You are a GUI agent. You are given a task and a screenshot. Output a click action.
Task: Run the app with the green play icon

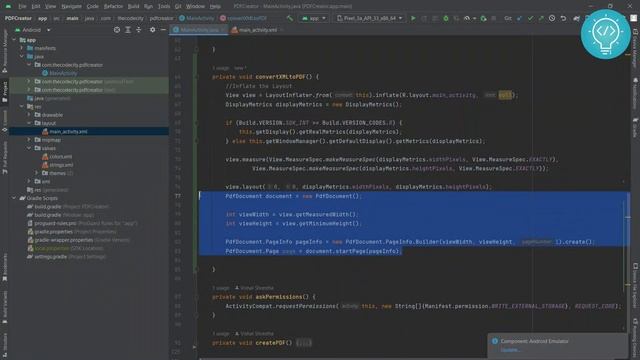pos(413,18)
